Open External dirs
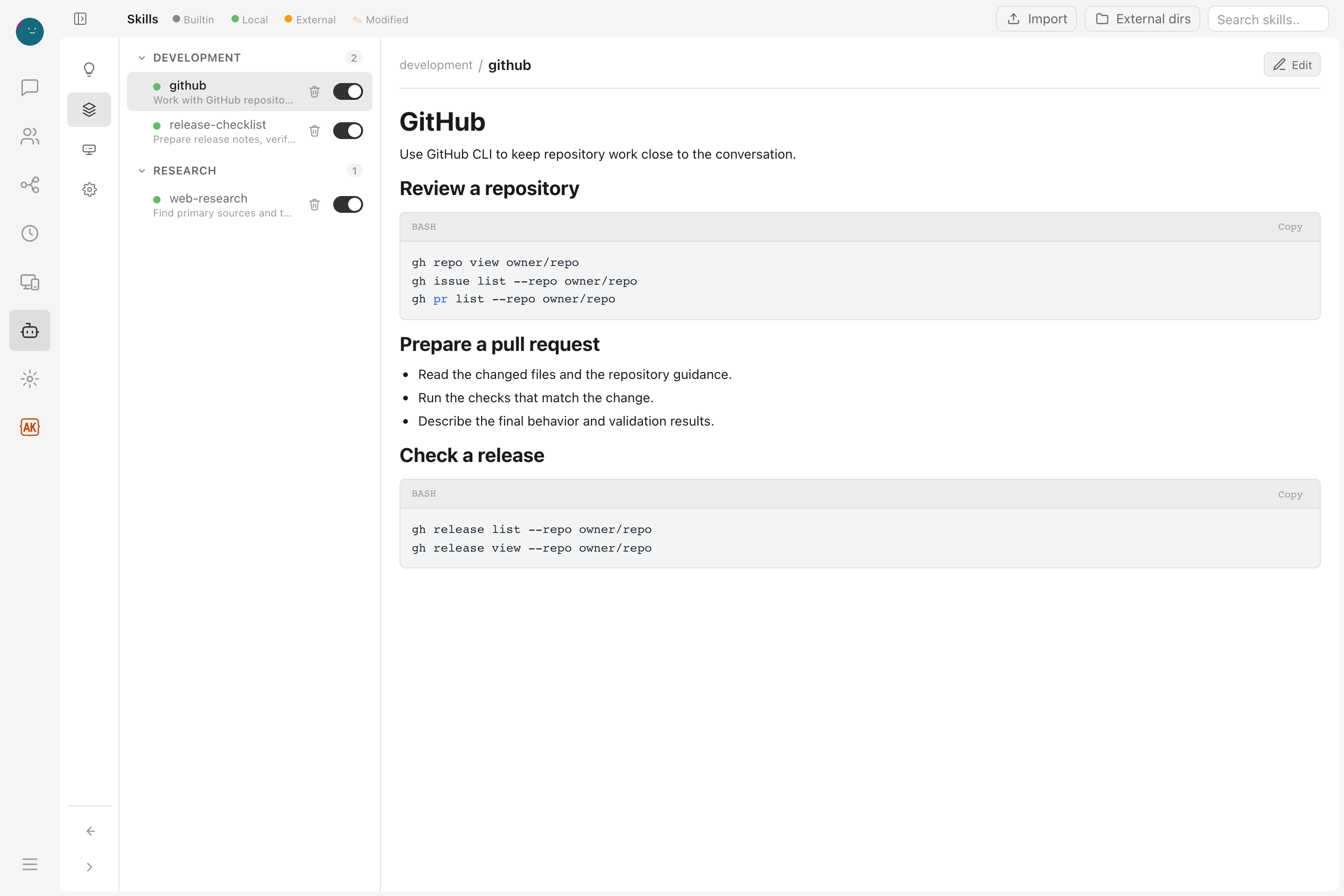Image resolution: width=1344 pixels, height=896 pixels. pyautogui.click(x=1142, y=19)
